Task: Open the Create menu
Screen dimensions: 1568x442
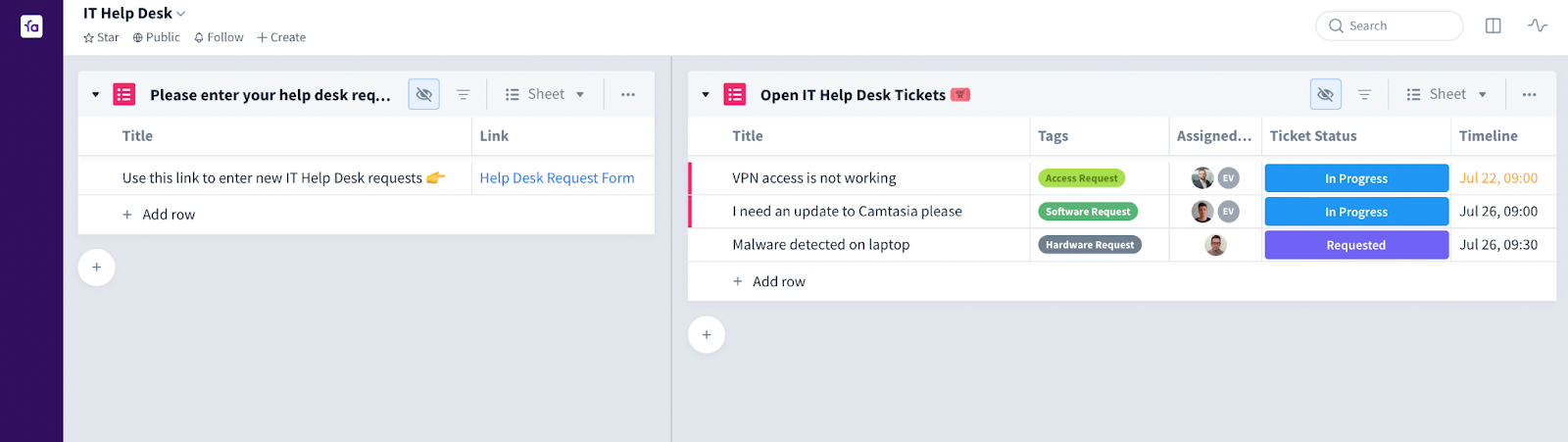Action: point(281,37)
